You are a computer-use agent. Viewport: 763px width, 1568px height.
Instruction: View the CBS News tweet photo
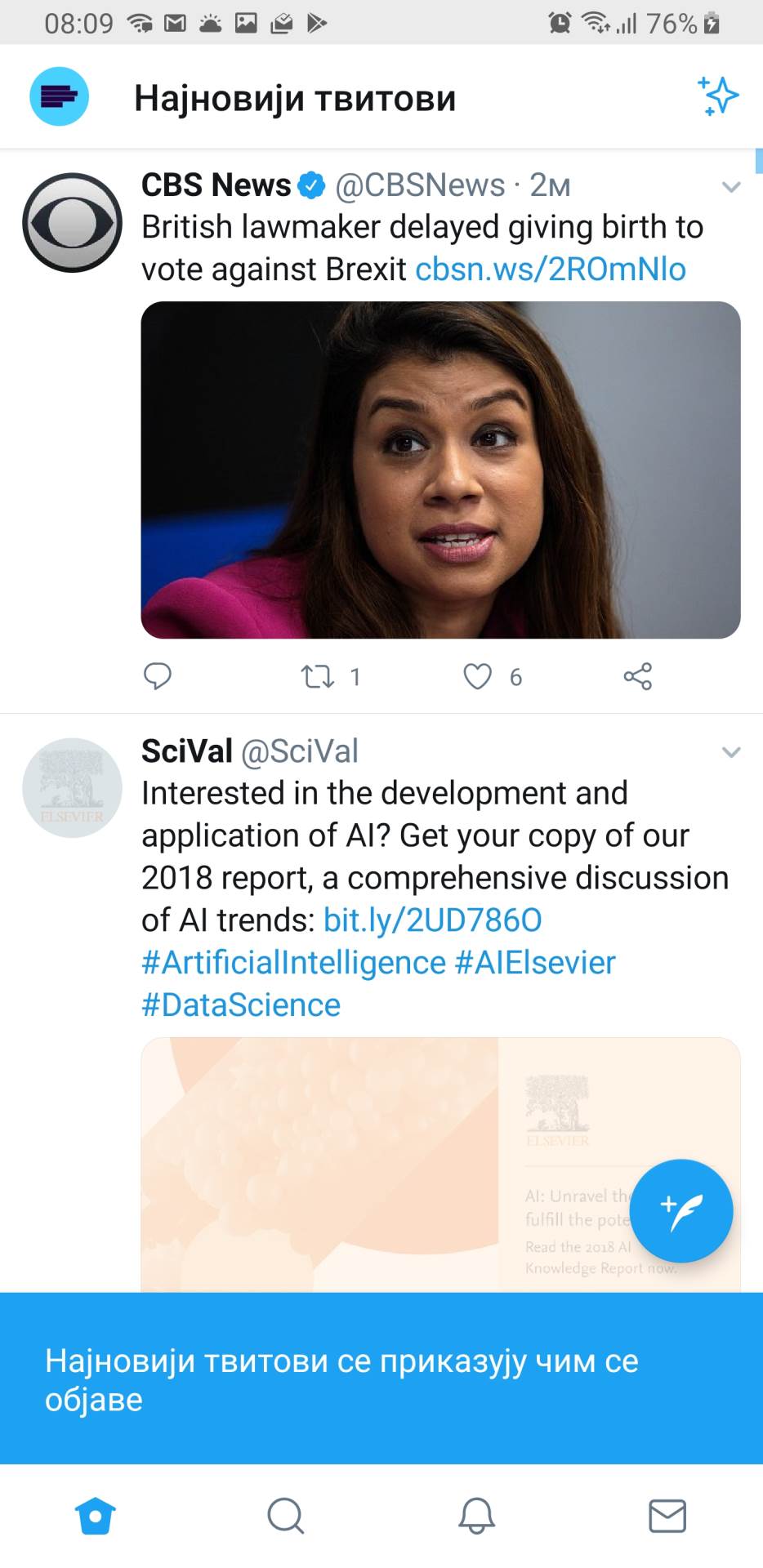(x=440, y=470)
